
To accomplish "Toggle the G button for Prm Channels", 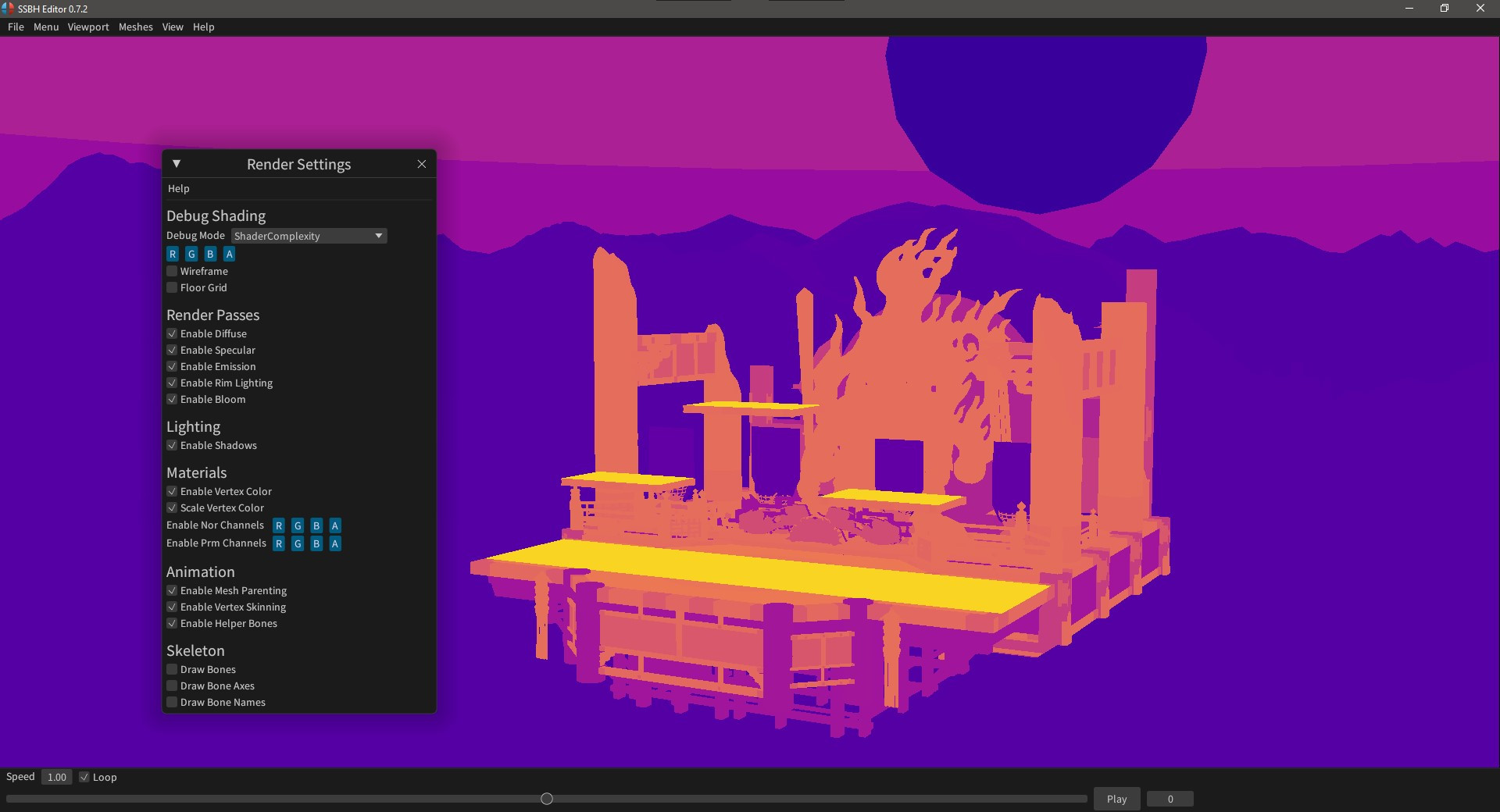I will (x=298, y=543).
